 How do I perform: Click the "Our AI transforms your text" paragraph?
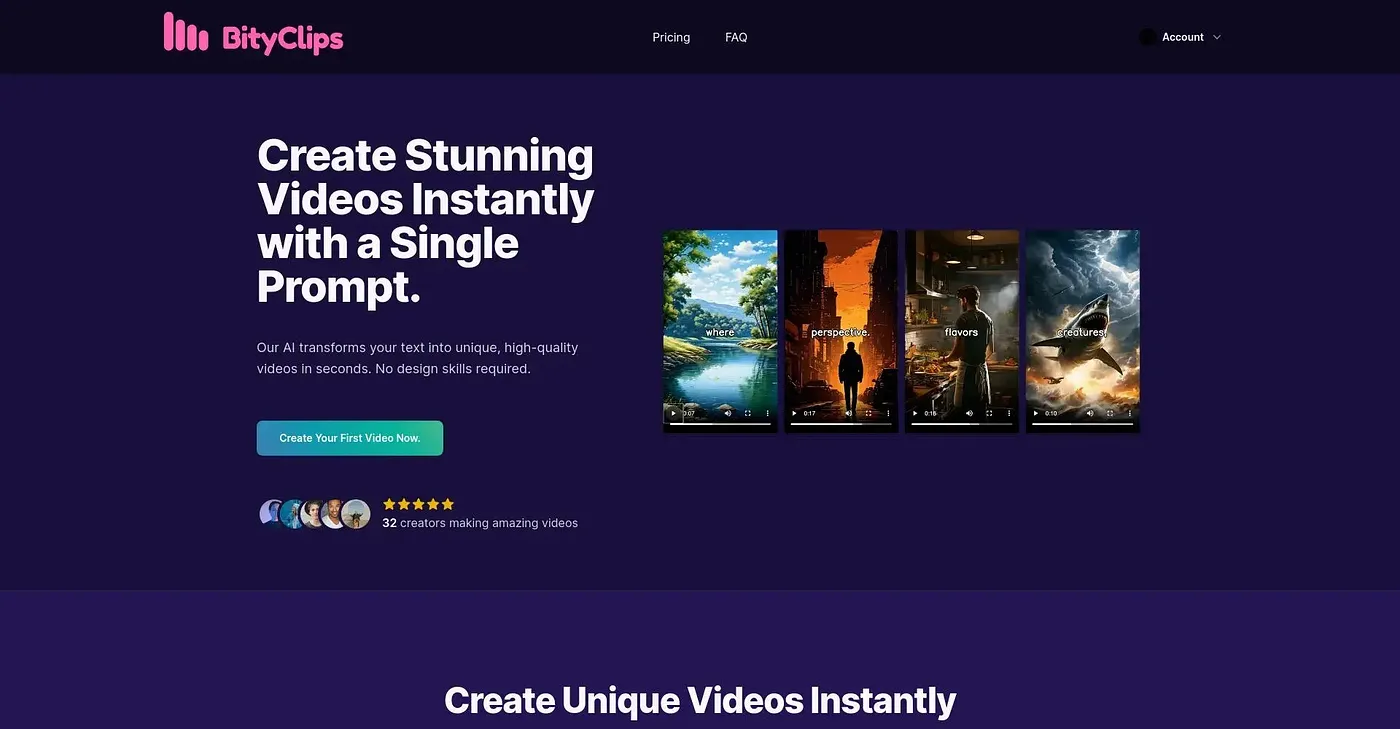(x=418, y=358)
